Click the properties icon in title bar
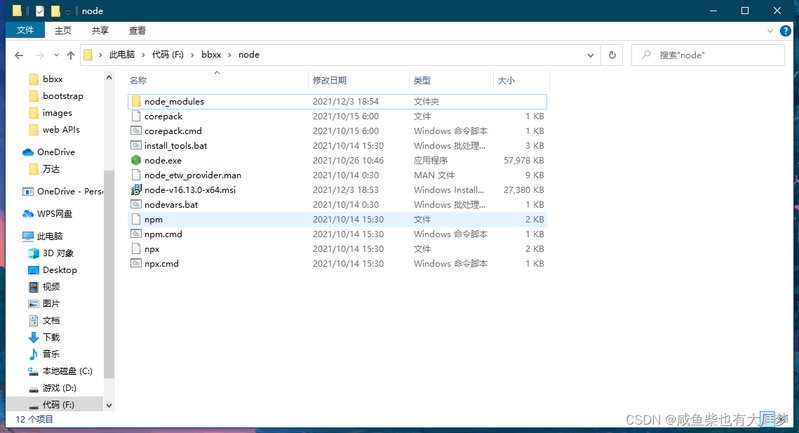 click(40, 11)
